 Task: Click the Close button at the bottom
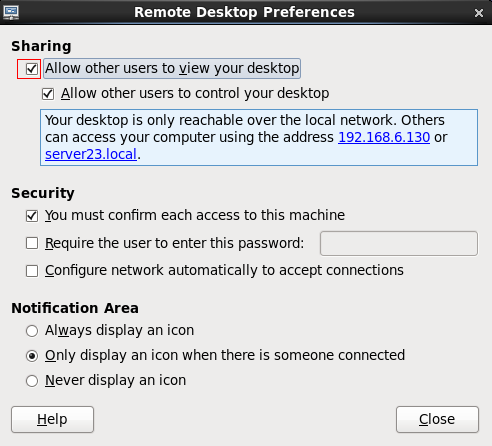tap(437, 419)
